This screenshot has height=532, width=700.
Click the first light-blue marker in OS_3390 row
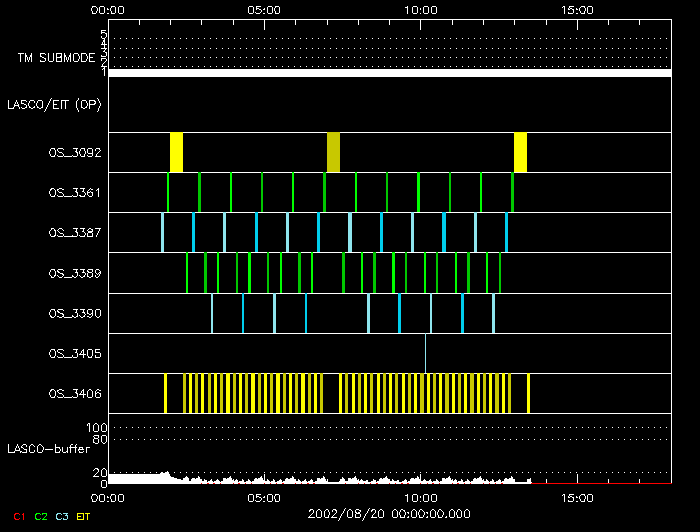(x=211, y=313)
